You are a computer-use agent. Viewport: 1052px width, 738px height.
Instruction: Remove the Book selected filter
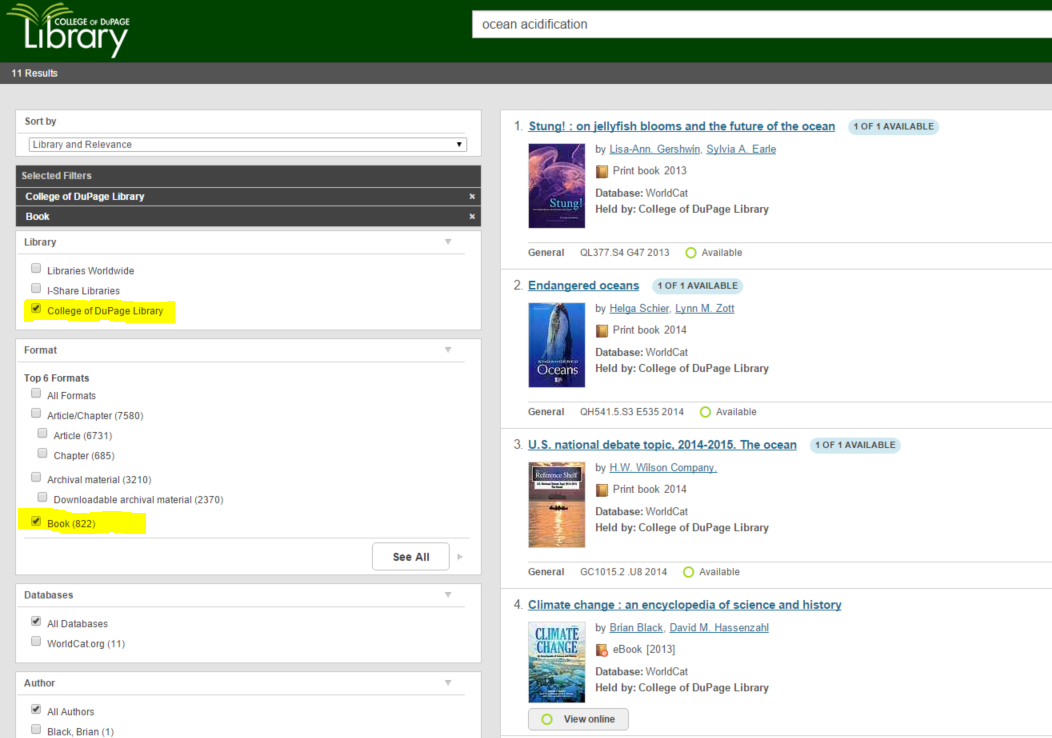point(472,217)
